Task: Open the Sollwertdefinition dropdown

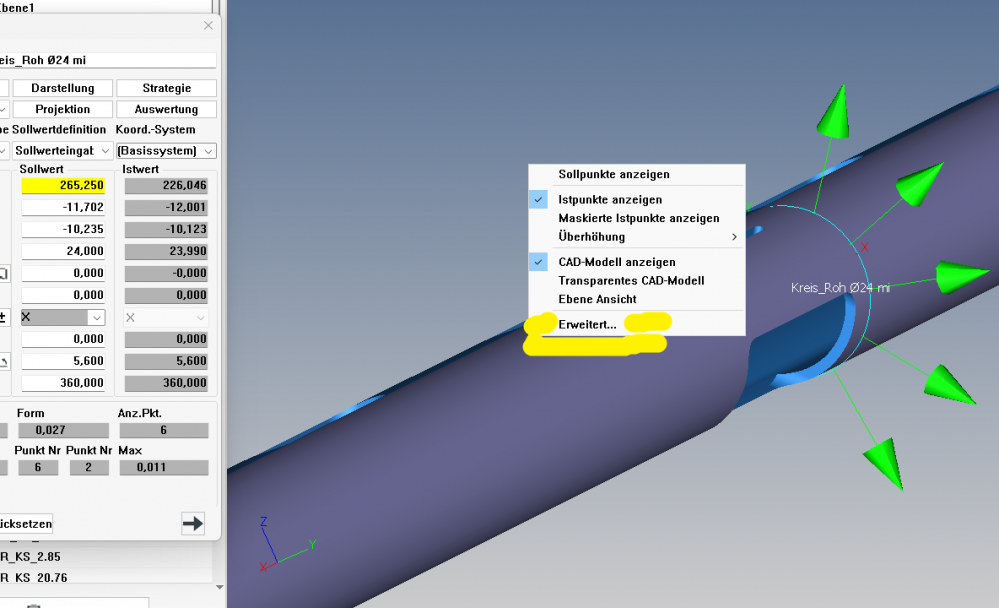Action: 59,151
